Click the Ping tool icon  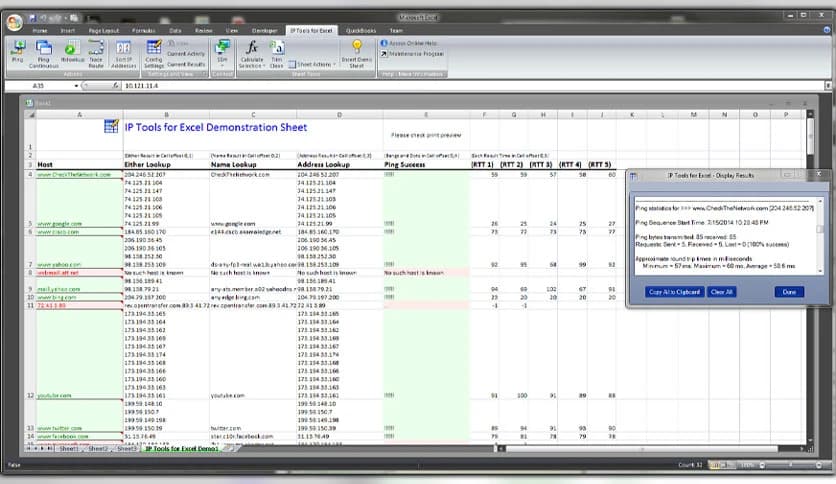coord(18,52)
